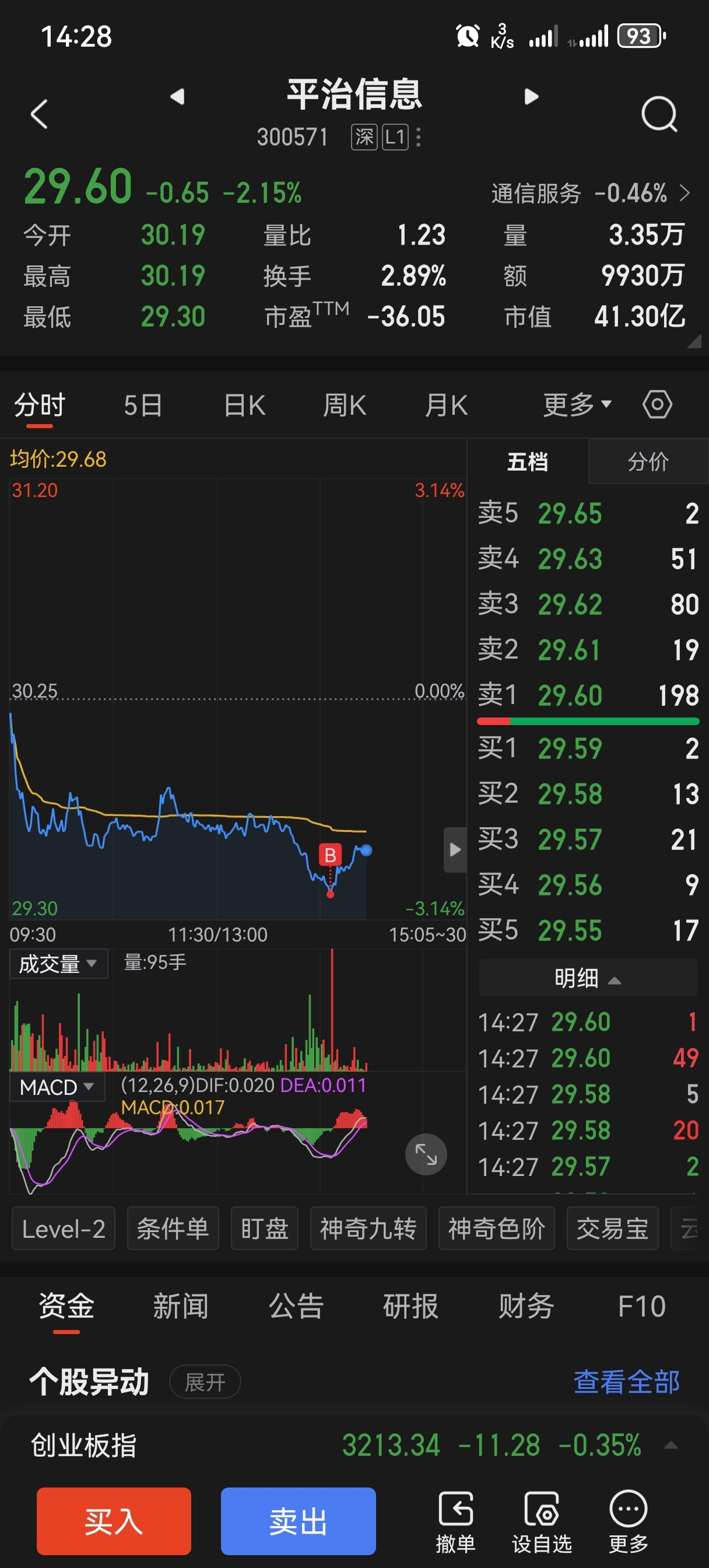Tap the 神奇九转 button
Viewport: 709px width, 1568px height.
click(x=368, y=1228)
